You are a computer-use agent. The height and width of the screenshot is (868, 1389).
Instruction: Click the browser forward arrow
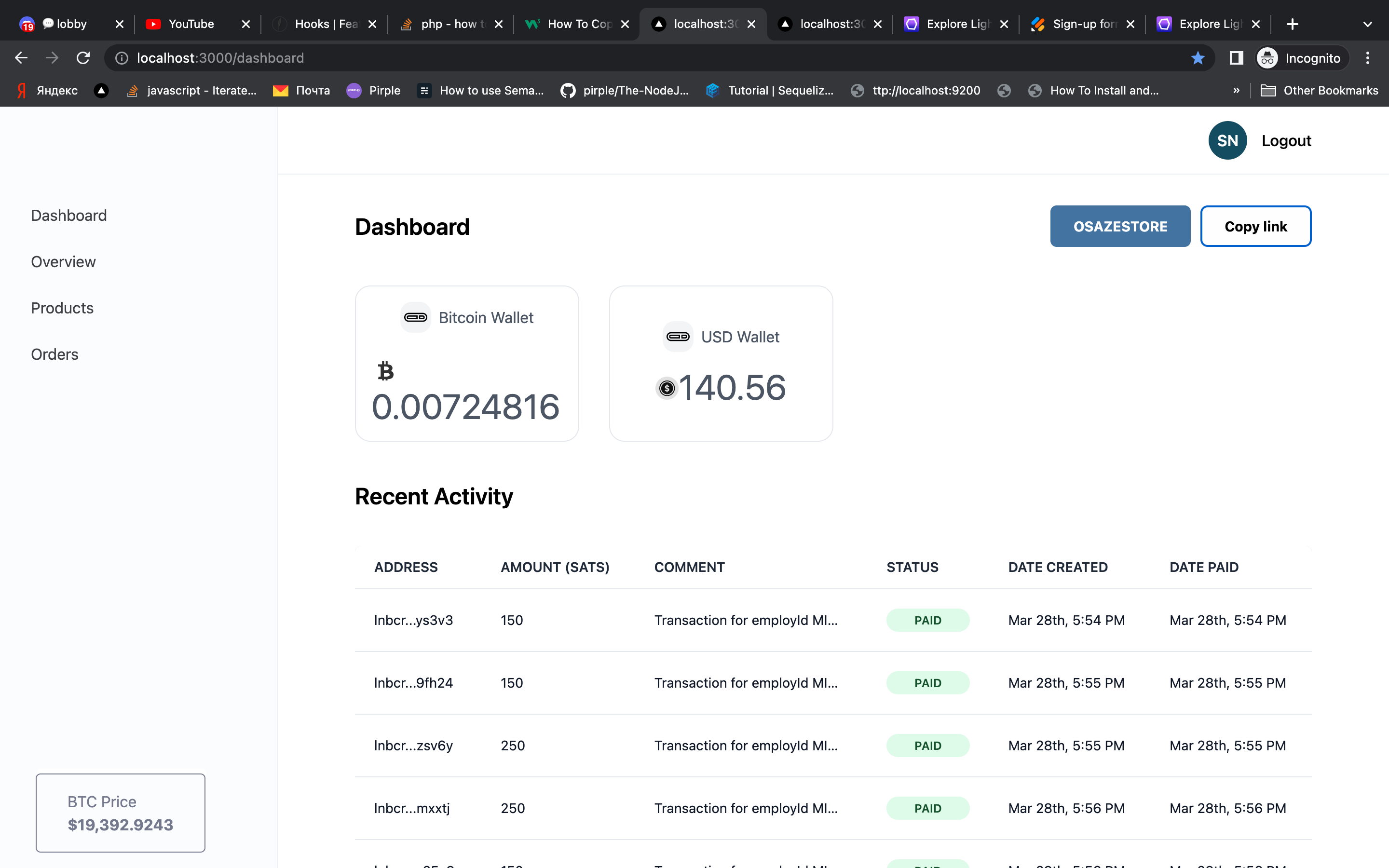[52, 58]
